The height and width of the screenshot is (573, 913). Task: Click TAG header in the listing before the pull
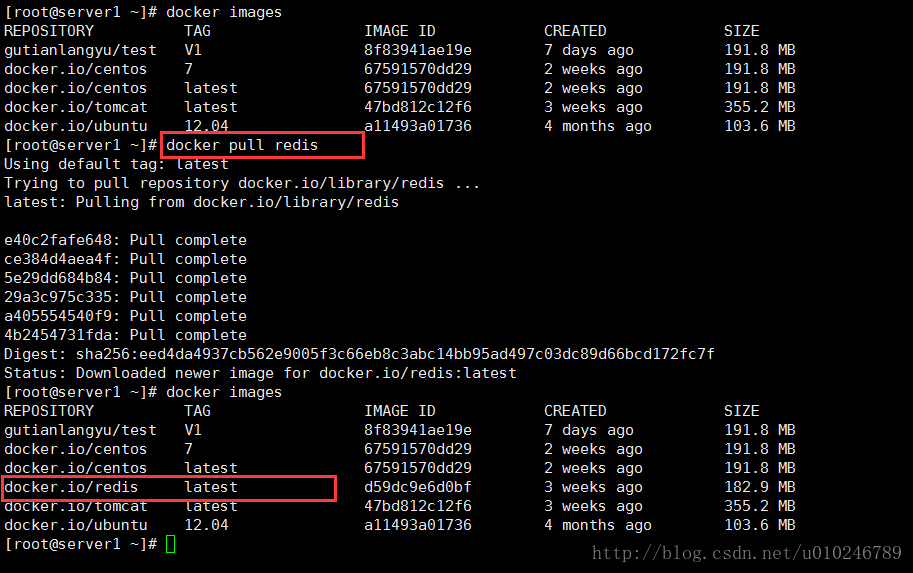point(197,31)
